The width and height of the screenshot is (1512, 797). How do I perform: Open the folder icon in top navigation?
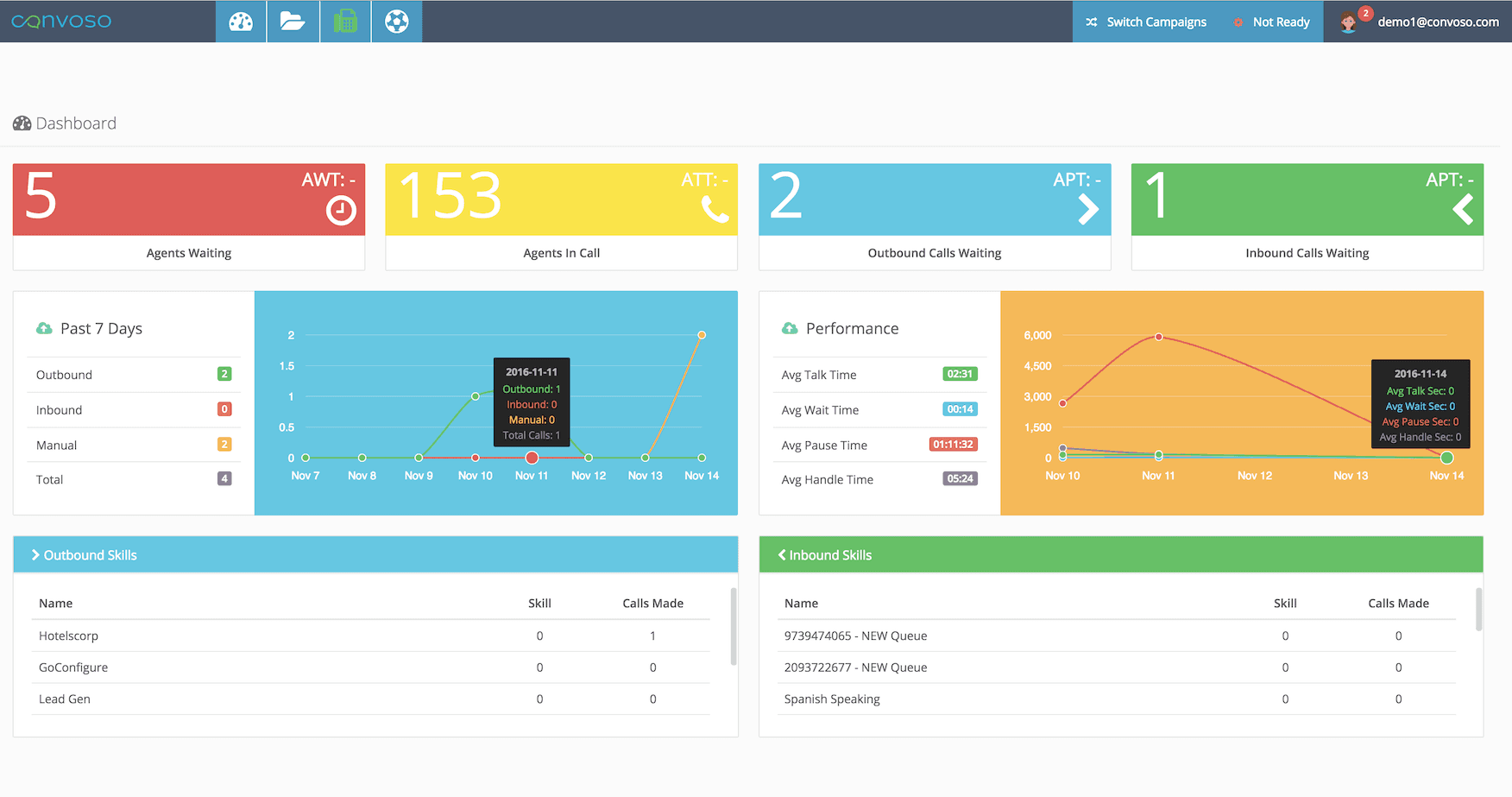click(x=293, y=22)
